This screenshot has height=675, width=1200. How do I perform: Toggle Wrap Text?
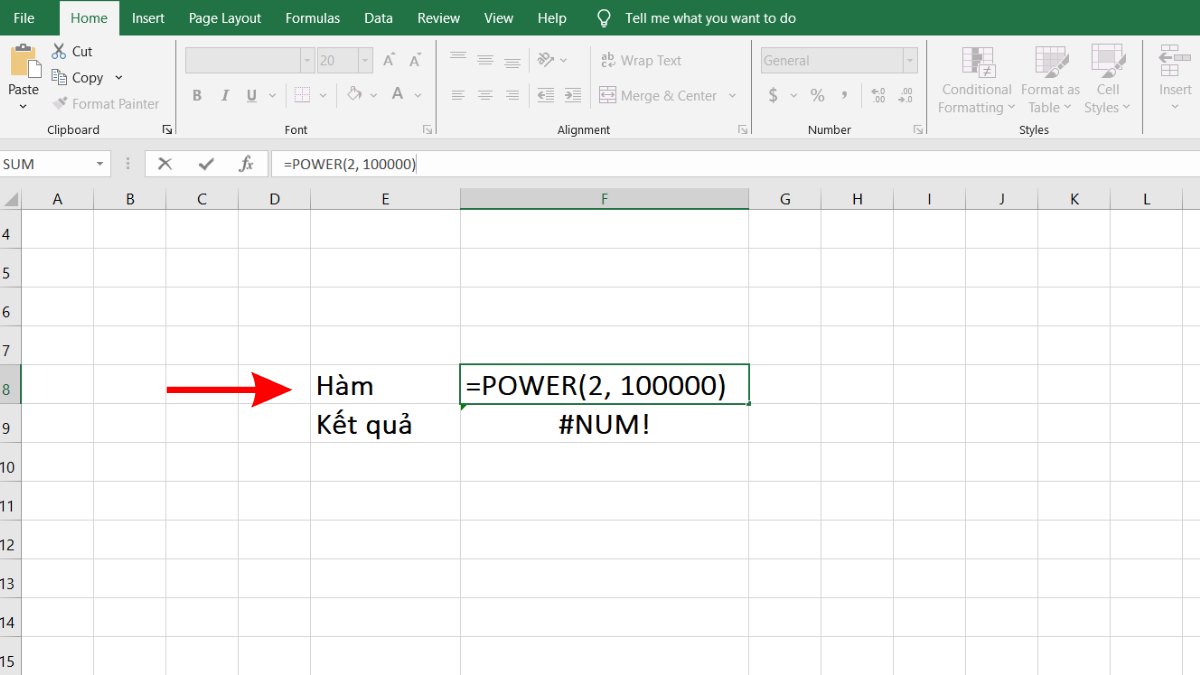(641, 60)
